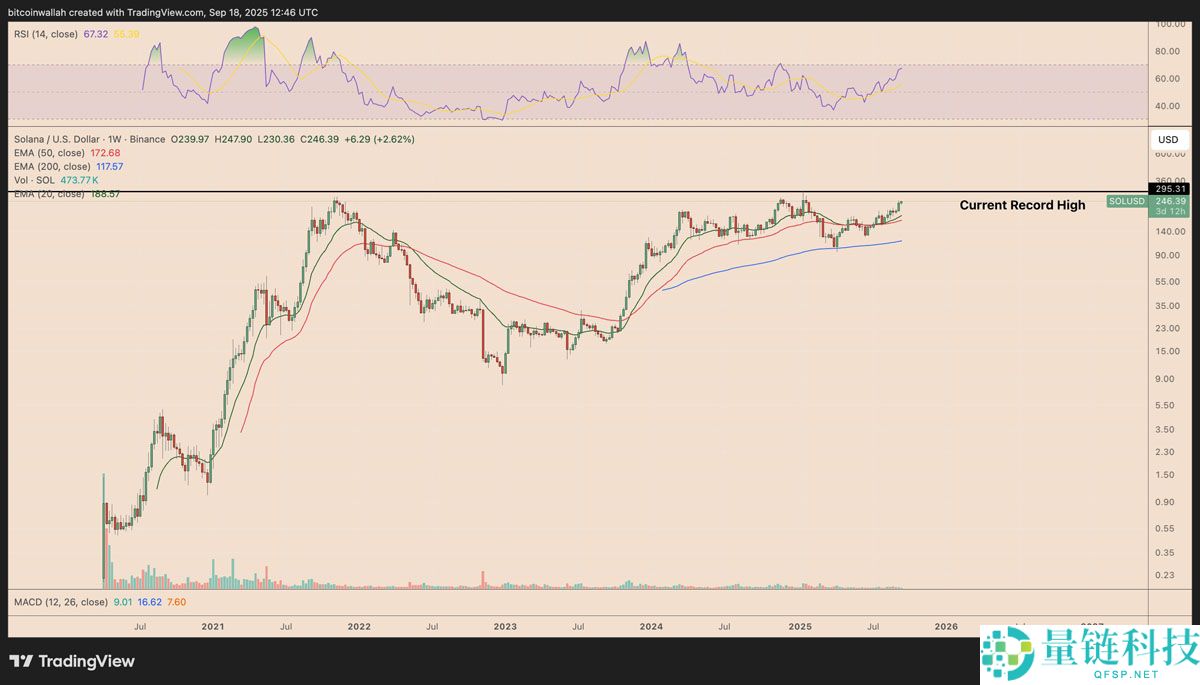The height and width of the screenshot is (685, 1200).
Task: Click the black 295.31 price label
Action: point(1169,189)
